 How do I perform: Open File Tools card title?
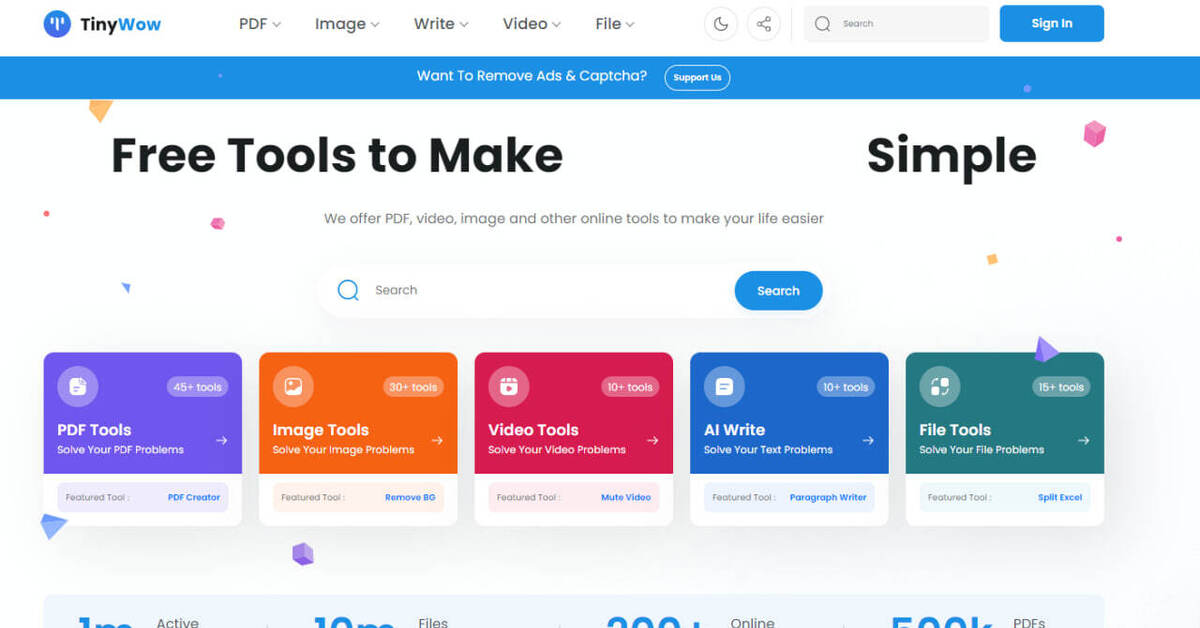(x=955, y=430)
